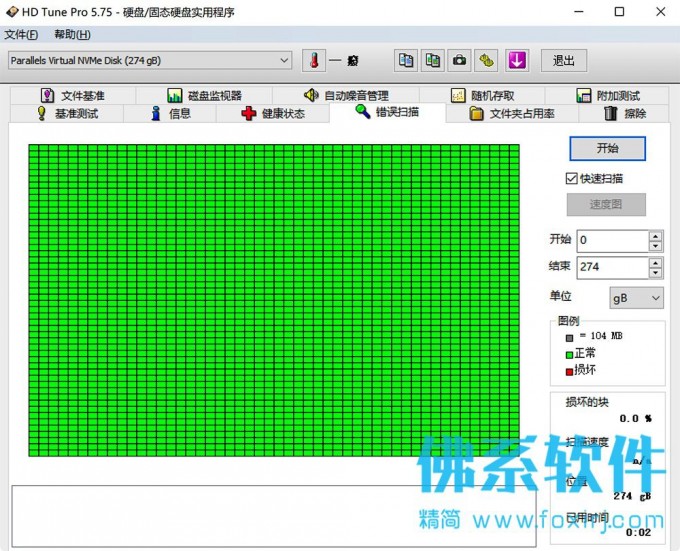This screenshot has width=680, height=551.
Task: Click the 开始 position input field
Action: pyautogui.click(x=612, y=241)
